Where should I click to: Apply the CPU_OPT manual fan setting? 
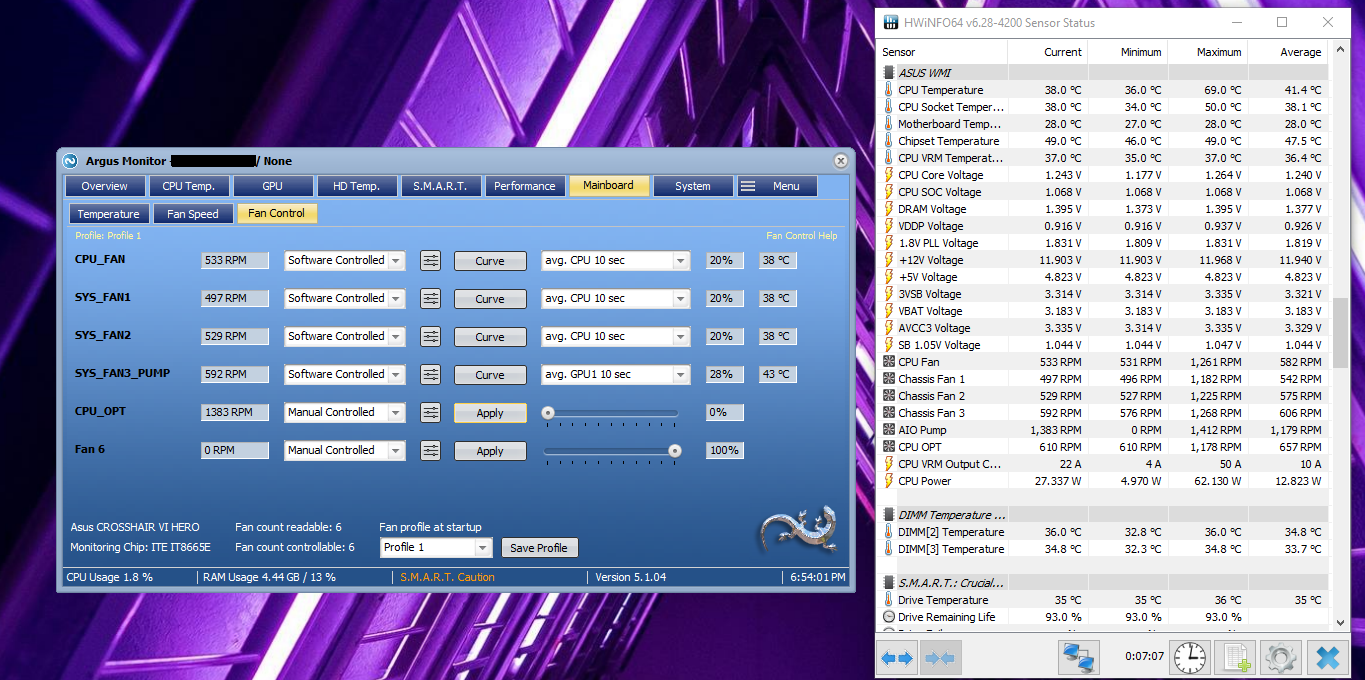(490, 413)
